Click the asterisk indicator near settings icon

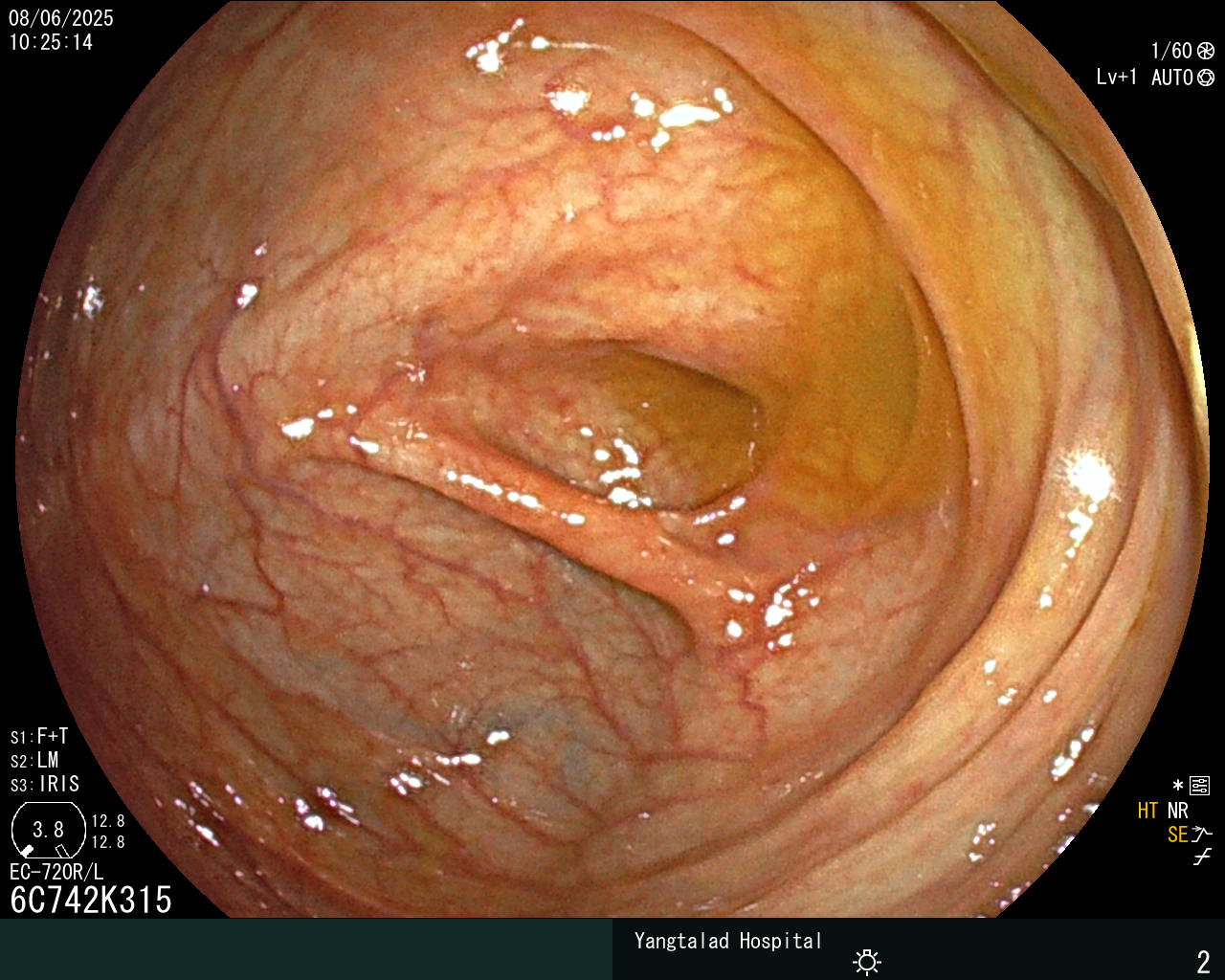(1178, 786)
